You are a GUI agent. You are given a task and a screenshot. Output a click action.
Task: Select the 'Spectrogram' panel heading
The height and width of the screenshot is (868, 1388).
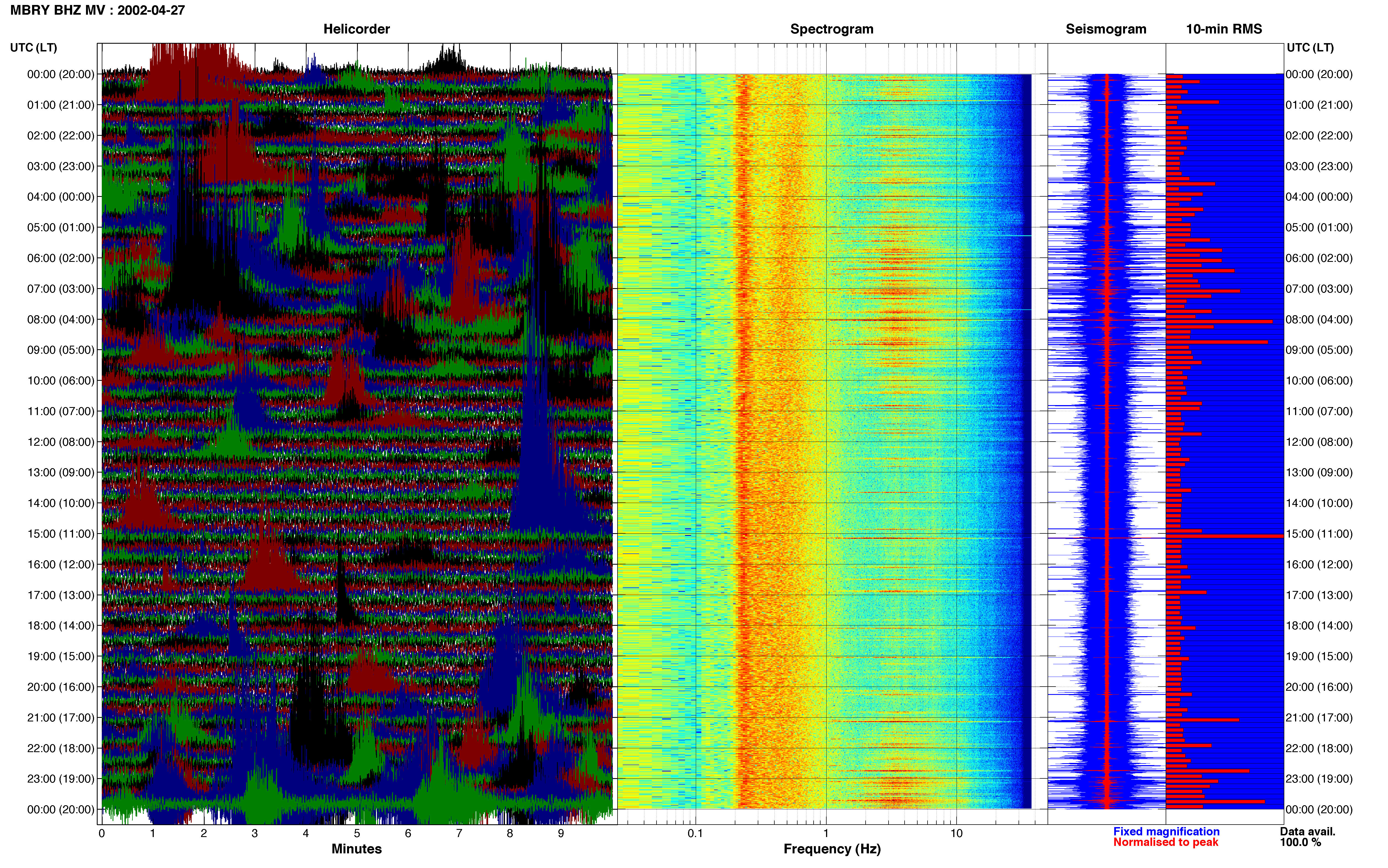pyautogui.click(x=832, y=29)
